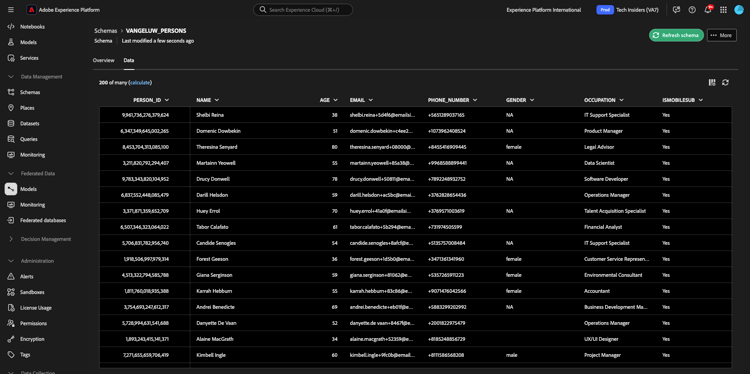
Task: Open the GENDER column menu
Action: point(532,100)
